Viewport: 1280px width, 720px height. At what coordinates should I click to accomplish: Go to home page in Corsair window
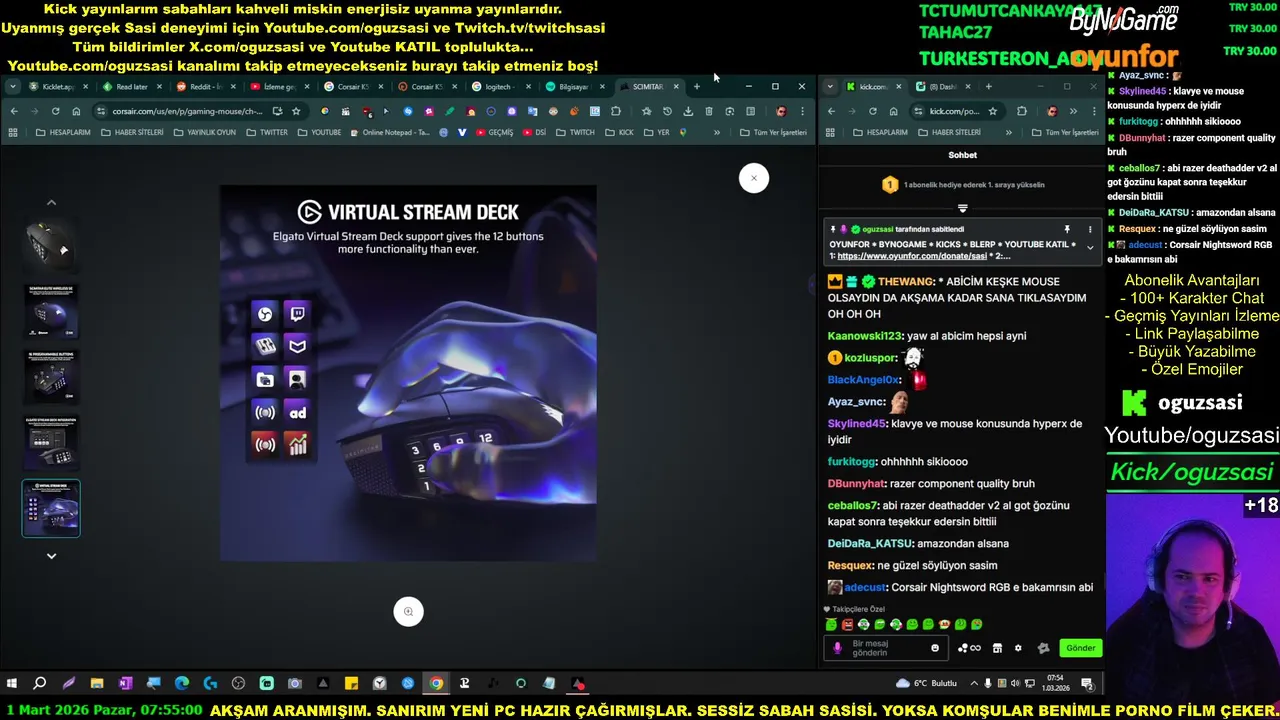76,111
